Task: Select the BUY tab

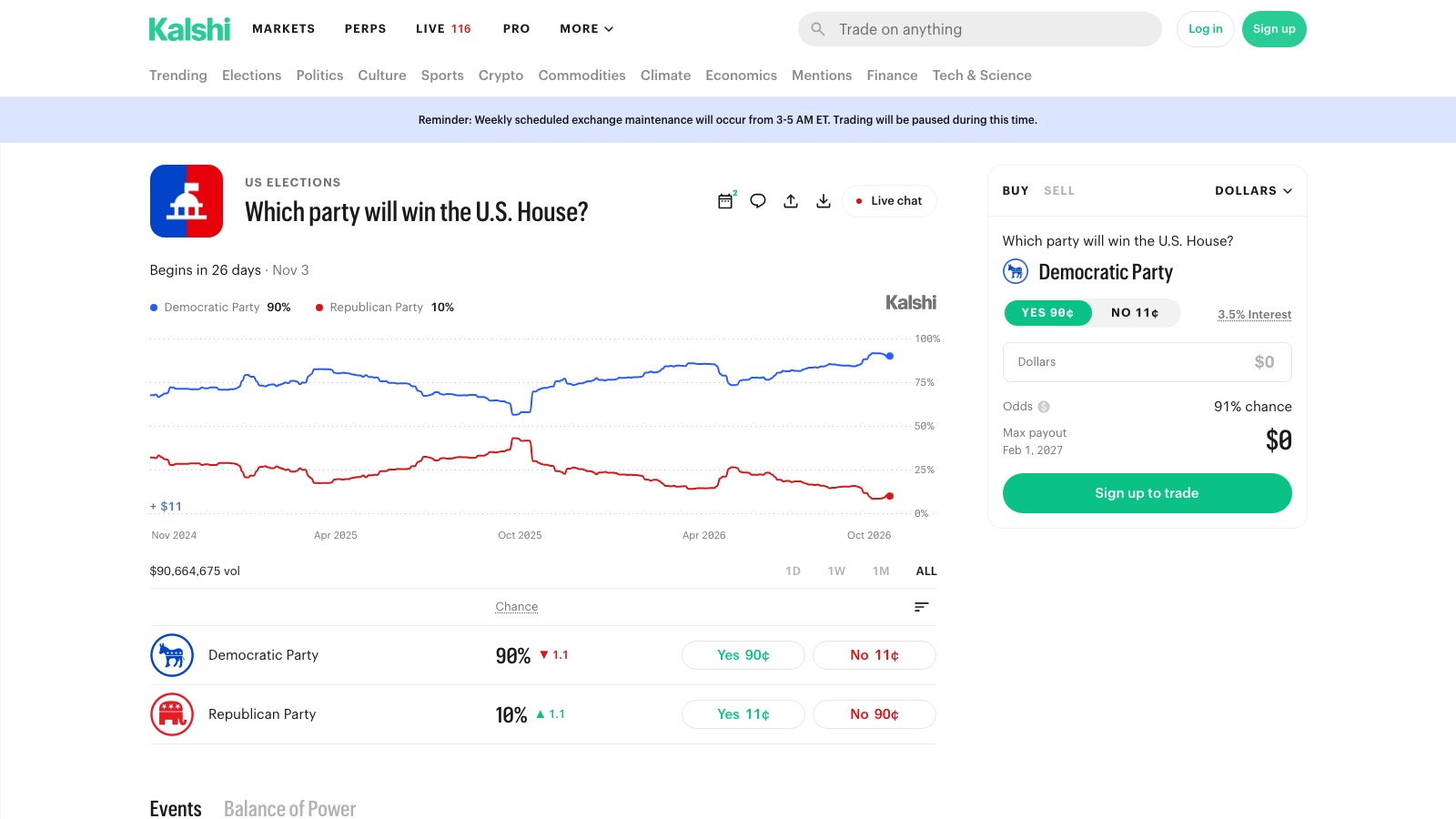Action: (1016, 191)
